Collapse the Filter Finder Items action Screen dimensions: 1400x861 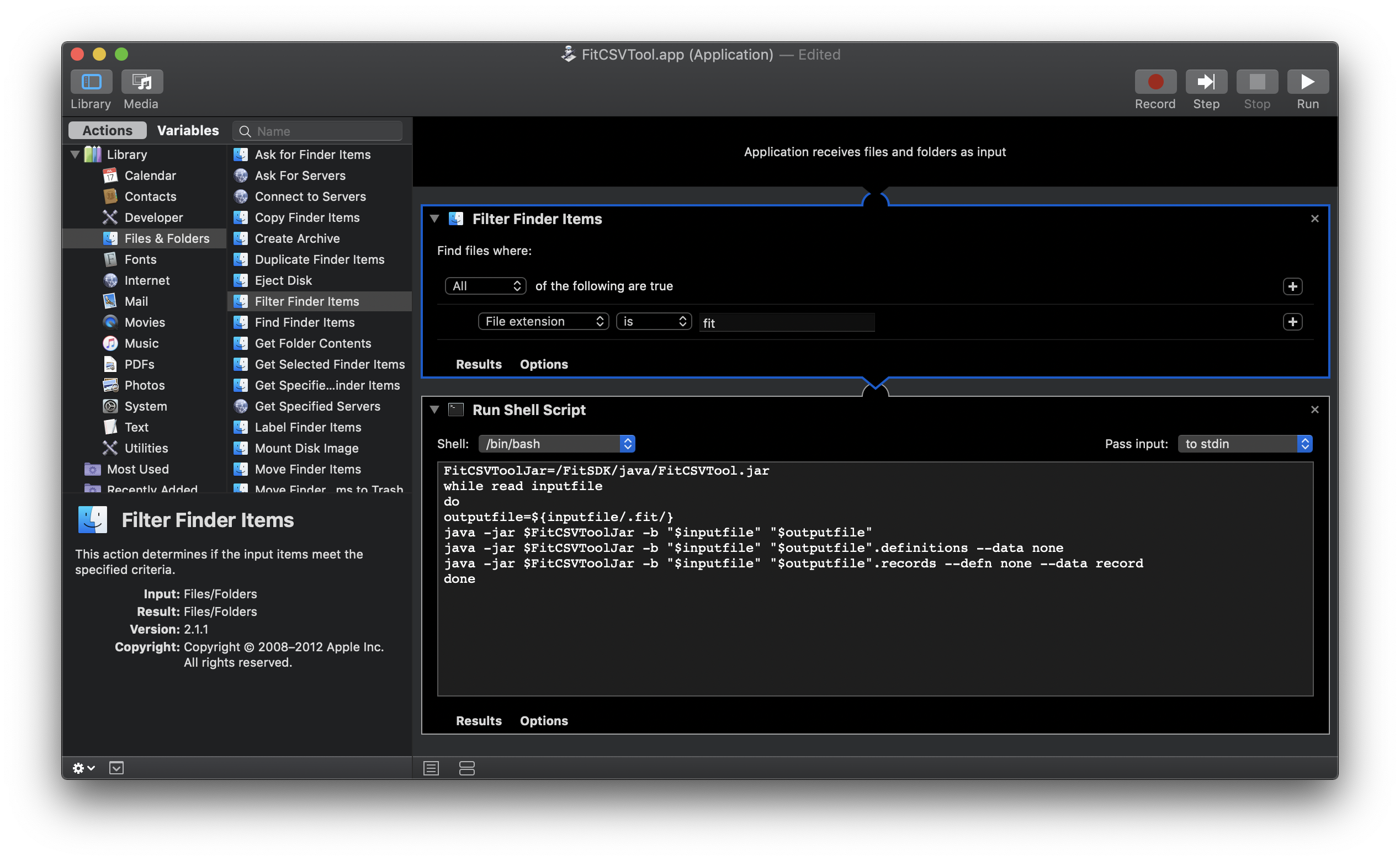tap(434, 219)
